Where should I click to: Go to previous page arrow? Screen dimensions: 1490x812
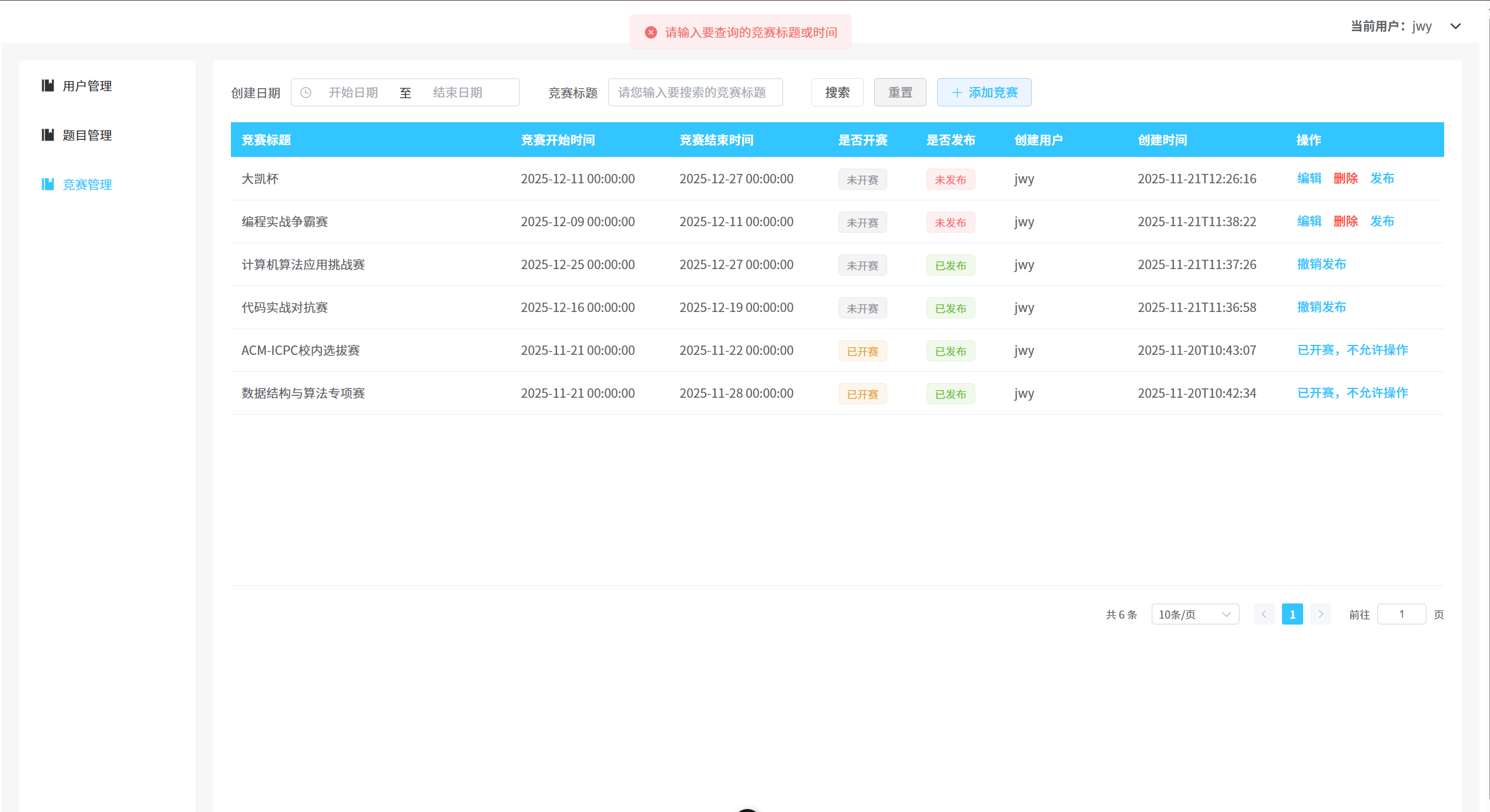click(x=1264, y=614)
